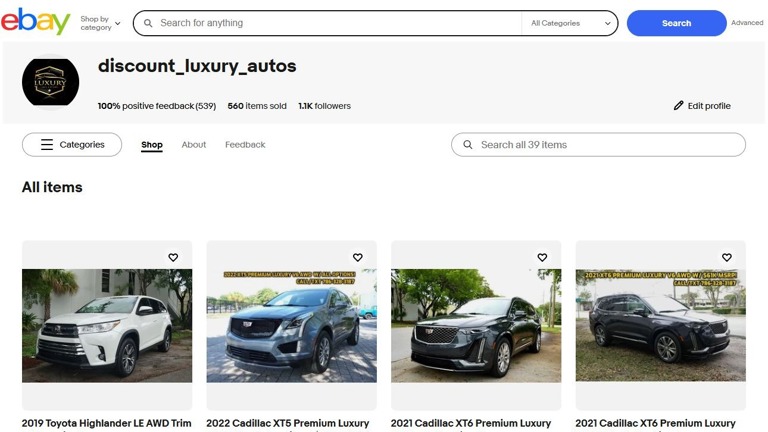Select the Shop tab
Image resolution: width=768 pixels, height=432 pixels.
152,145
